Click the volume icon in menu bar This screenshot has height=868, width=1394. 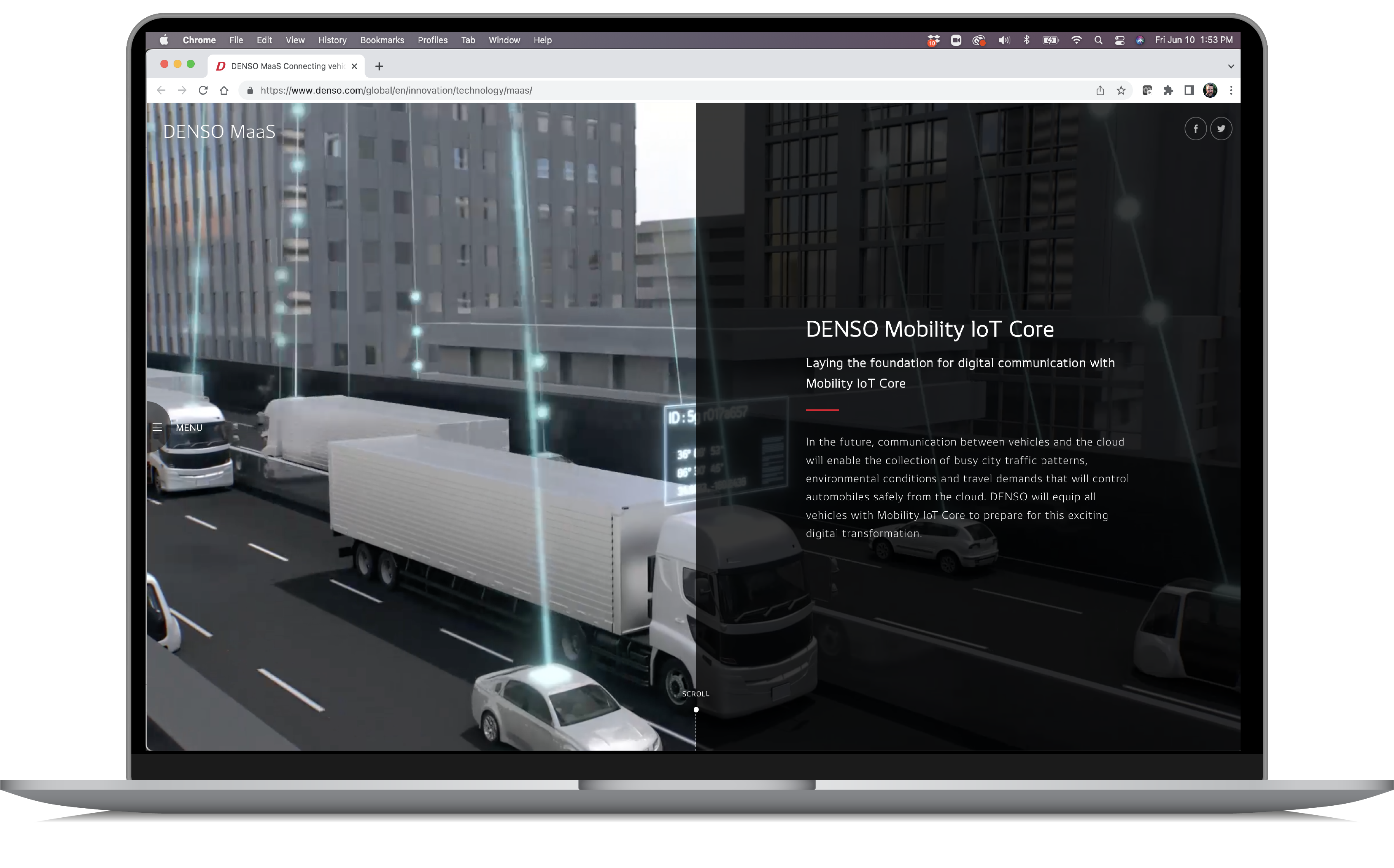click(1003, 40)
